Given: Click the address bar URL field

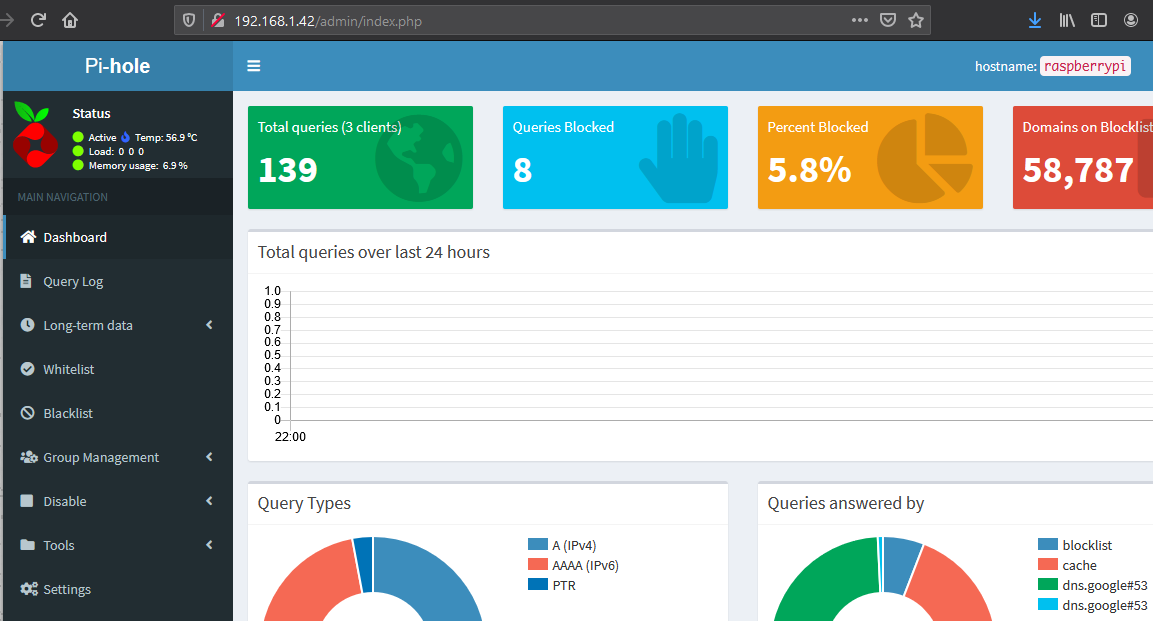Looking at the screenshot, I should 530,20.
